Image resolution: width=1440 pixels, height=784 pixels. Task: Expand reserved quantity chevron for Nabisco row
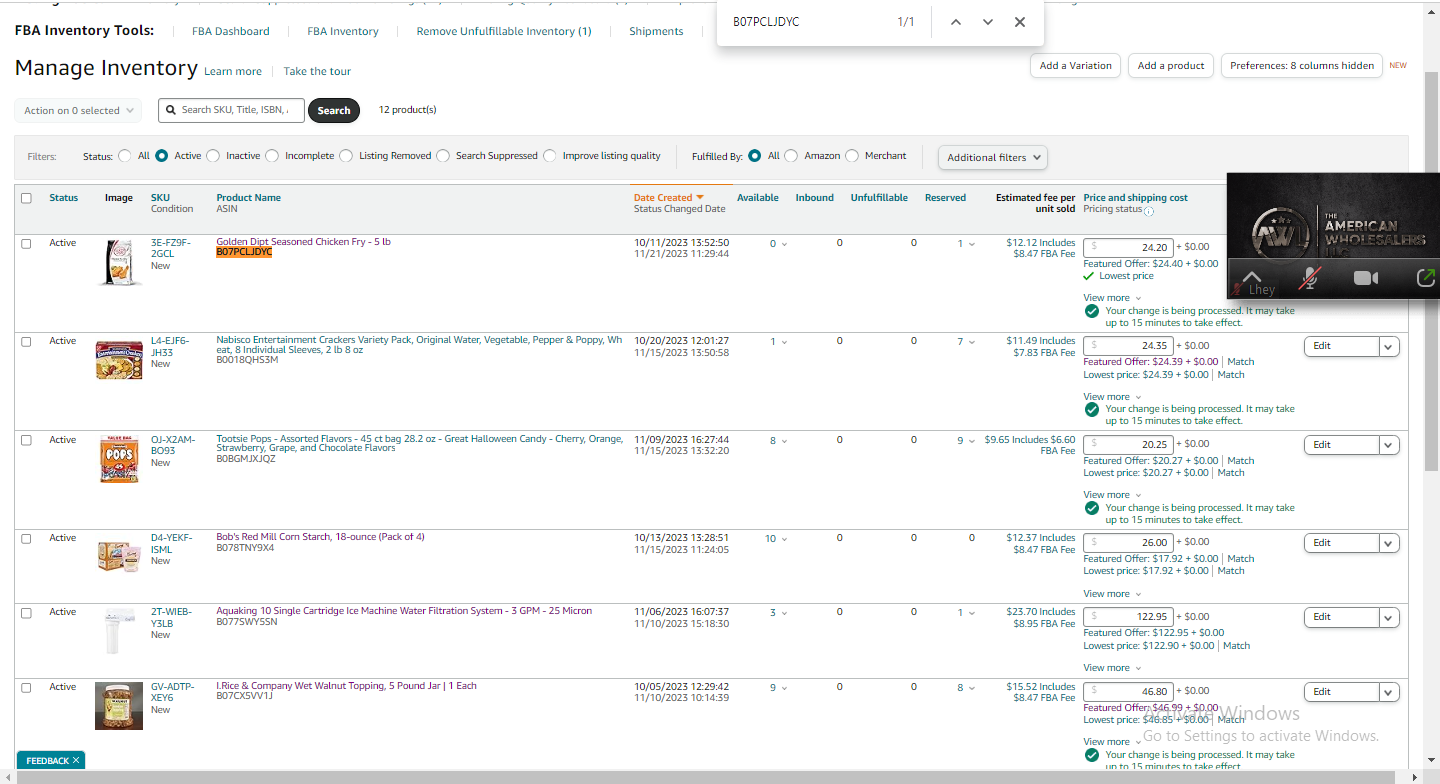tap(972, 342)
